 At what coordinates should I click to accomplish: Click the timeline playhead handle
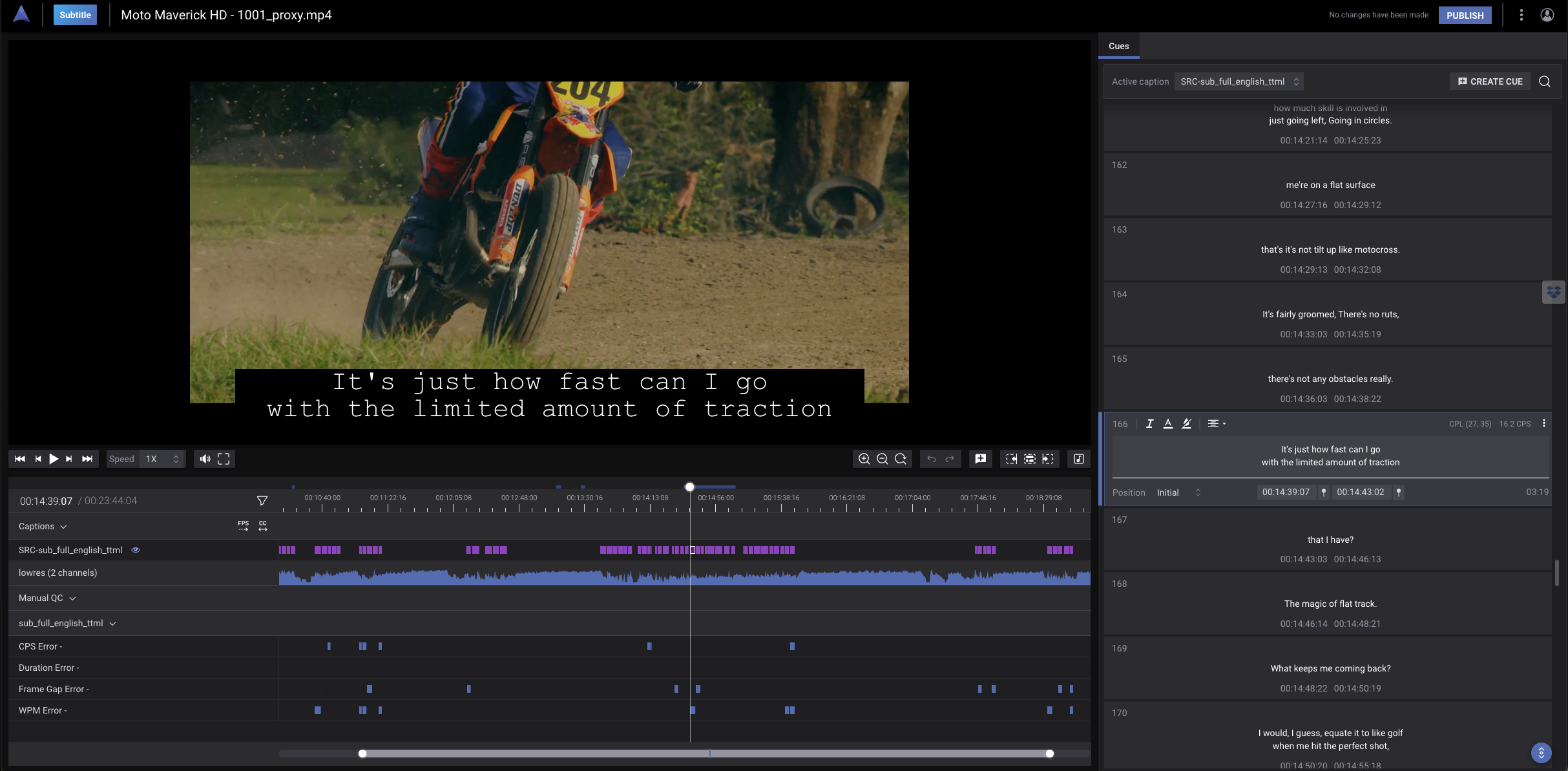pyautogui.click(x=689, y=487)
